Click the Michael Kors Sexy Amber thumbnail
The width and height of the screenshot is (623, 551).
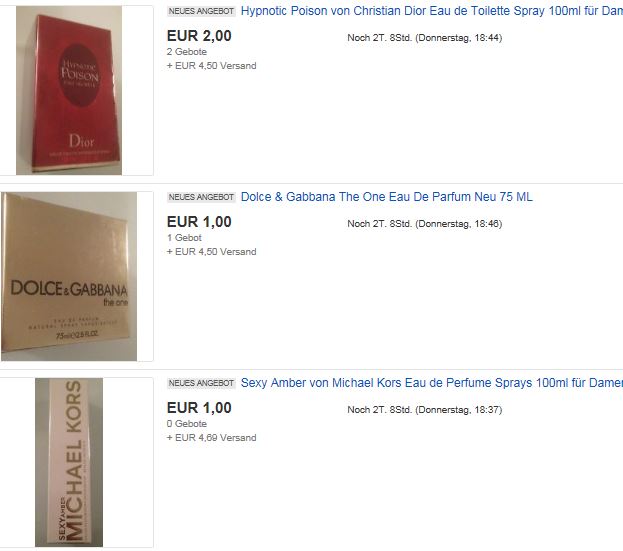pyautogui.click(x=69, y=462)
